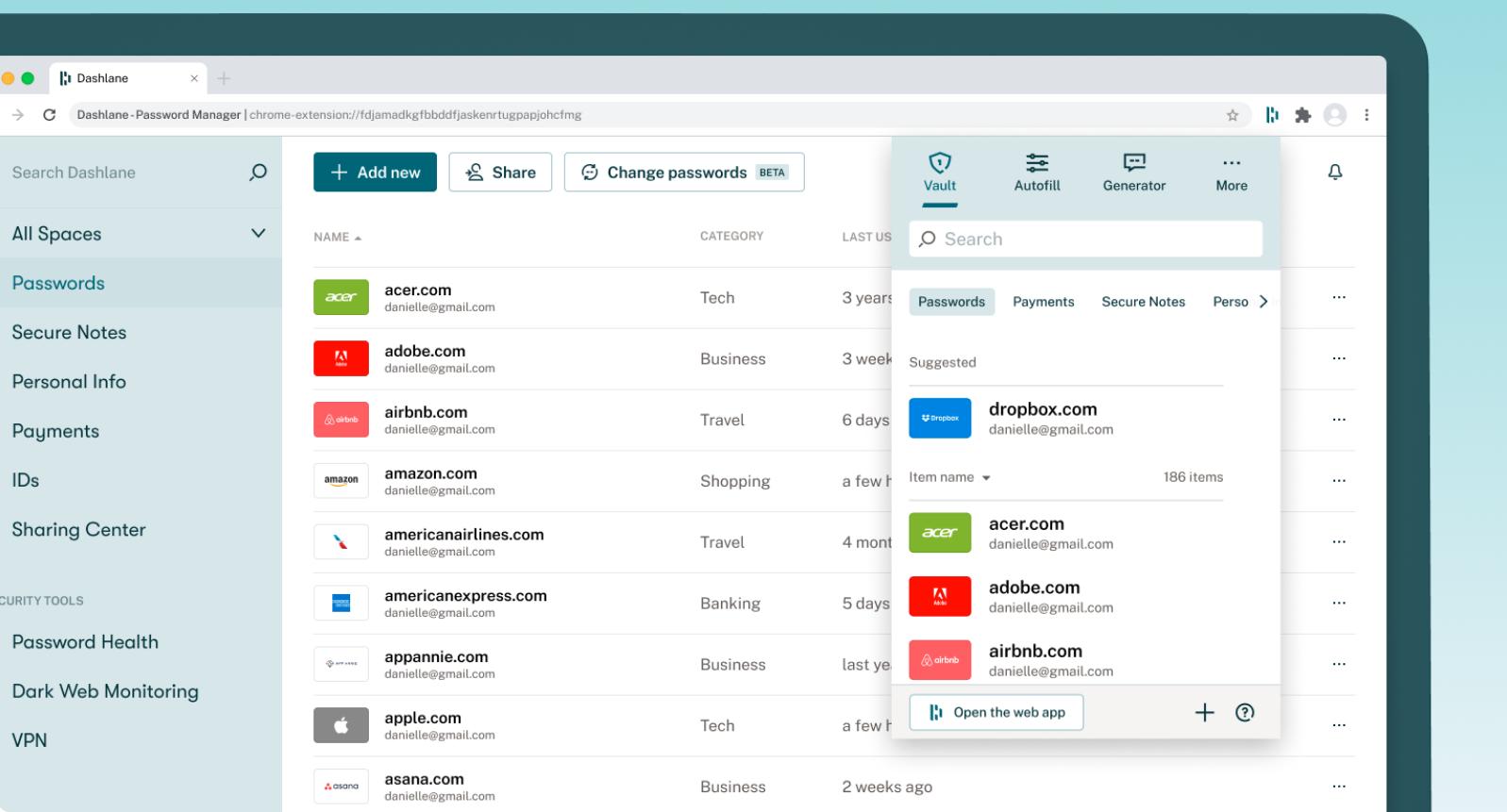Click the Dashlane extension icon in toolbar
The height and width of the screenshot is (812, 1507).
point(1272,115)
